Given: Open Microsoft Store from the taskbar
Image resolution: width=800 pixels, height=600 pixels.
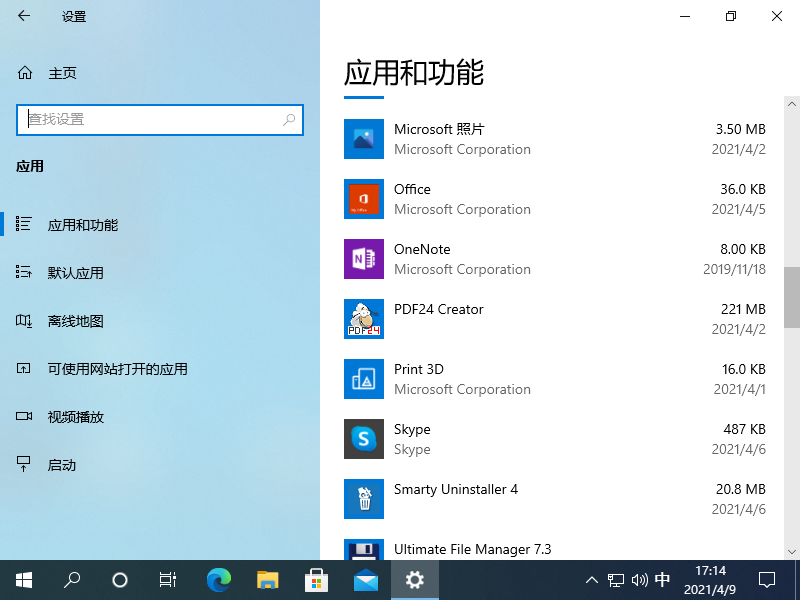Looking at the screenshot, I should click(317, 579).
